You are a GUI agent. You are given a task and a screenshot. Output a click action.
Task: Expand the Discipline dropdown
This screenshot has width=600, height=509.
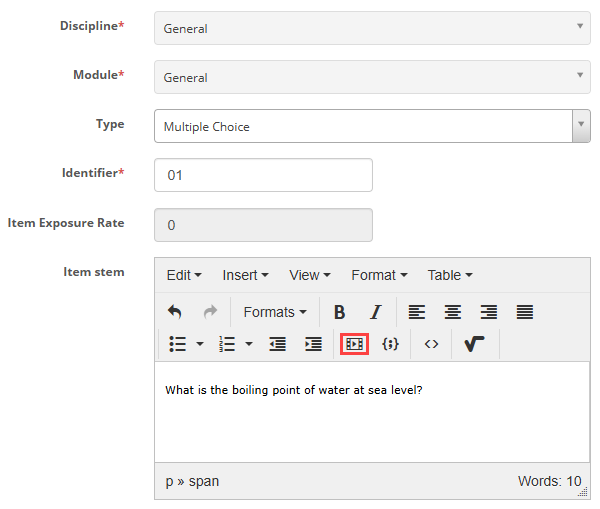point(371,28)
